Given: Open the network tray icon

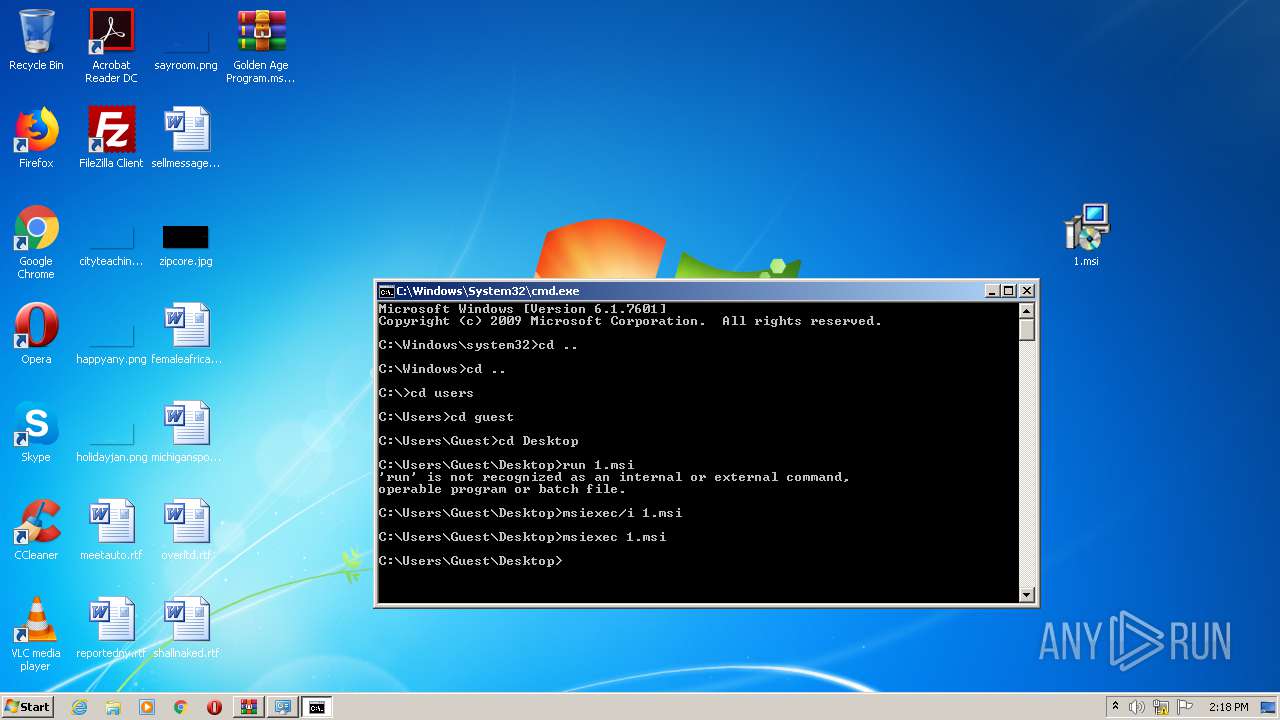Looking at the screenshot, I should tap(1161, 707).
